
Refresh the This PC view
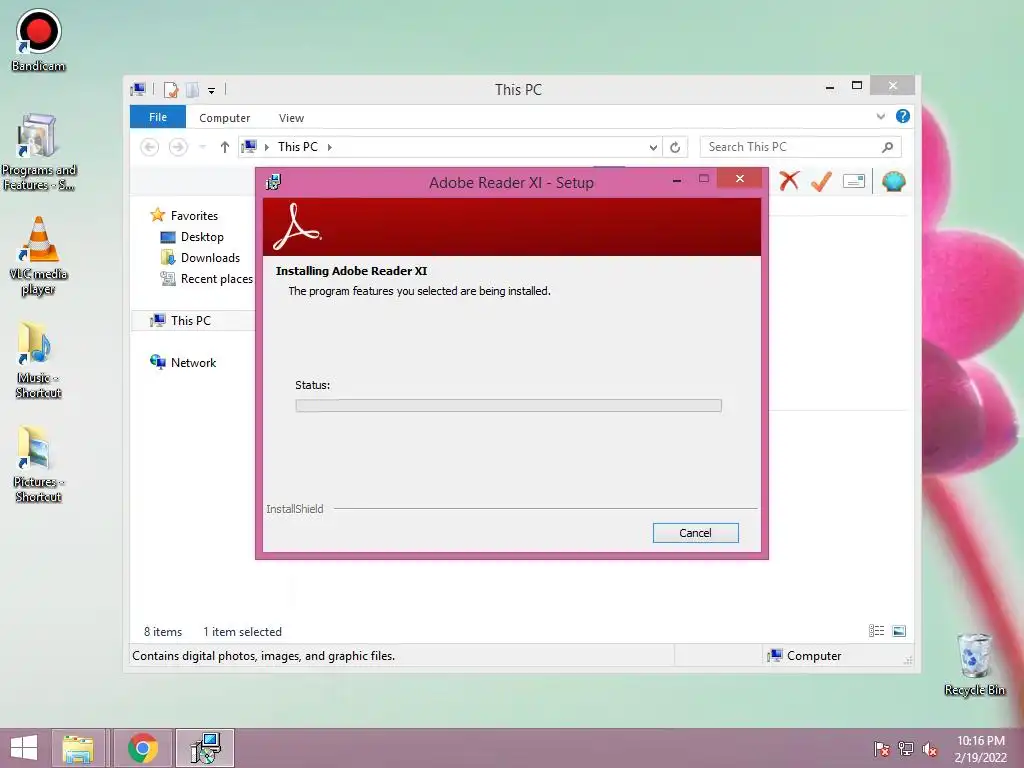[675, 148]
